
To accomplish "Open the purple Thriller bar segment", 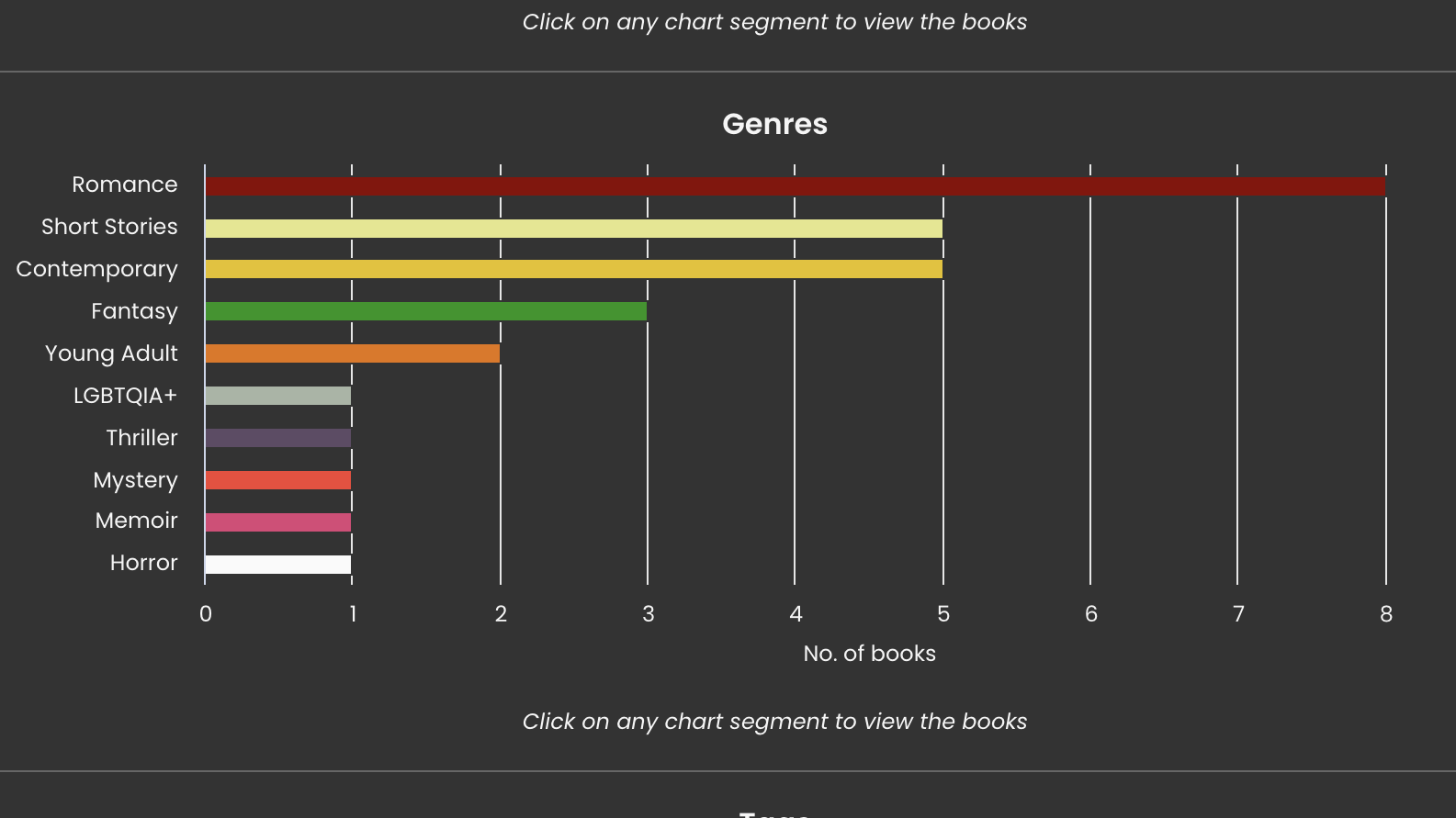I will tap(277, 438).
